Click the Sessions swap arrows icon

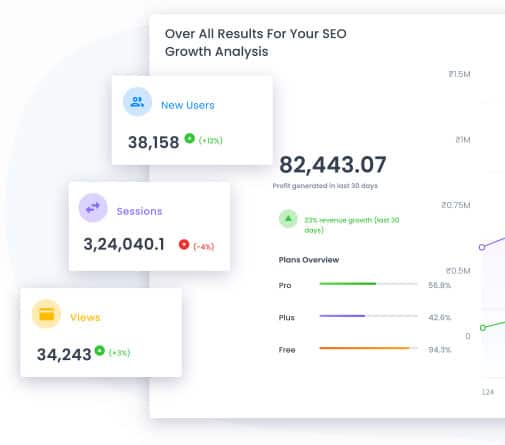point(93,208)
